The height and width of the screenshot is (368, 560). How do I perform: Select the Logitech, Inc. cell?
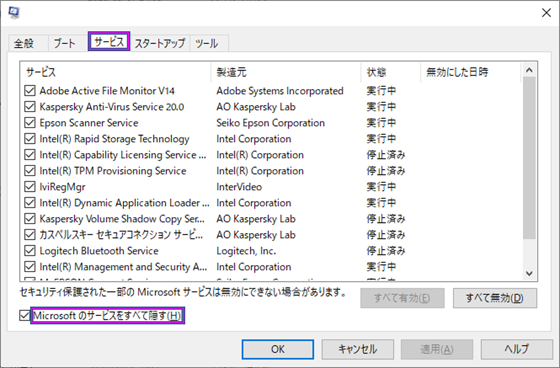point(246,251)
